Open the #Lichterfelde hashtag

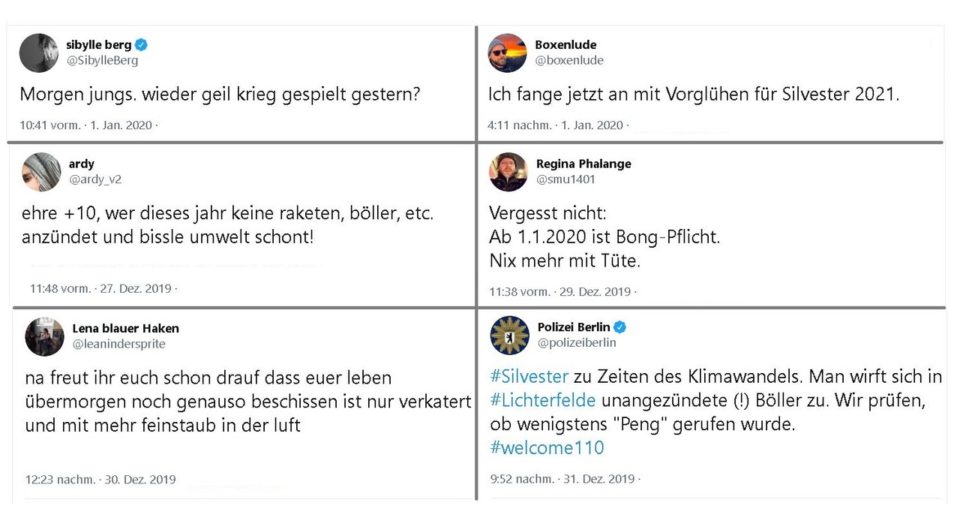point(542,400)
